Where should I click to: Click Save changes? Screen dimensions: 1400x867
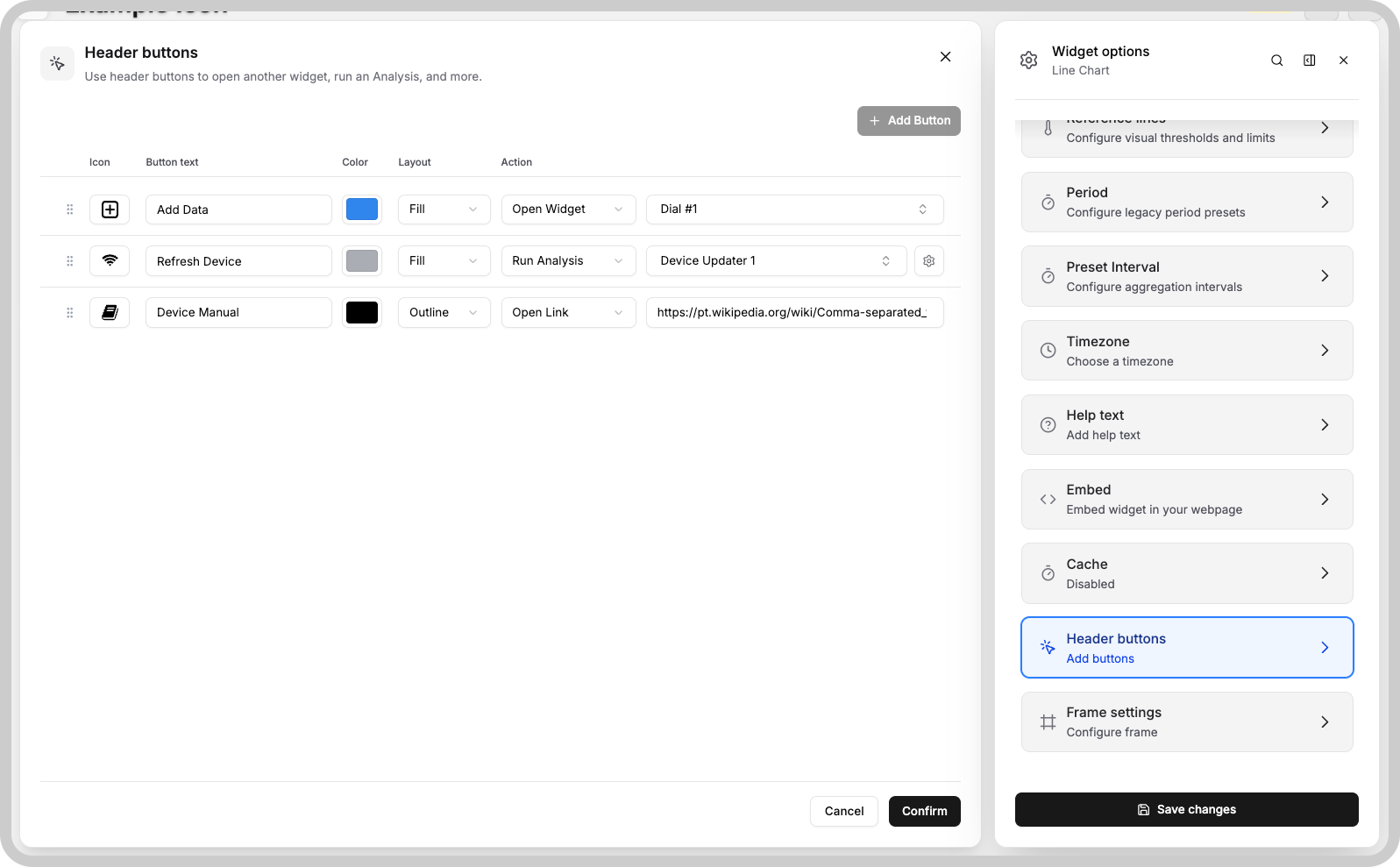point(1187,810)
